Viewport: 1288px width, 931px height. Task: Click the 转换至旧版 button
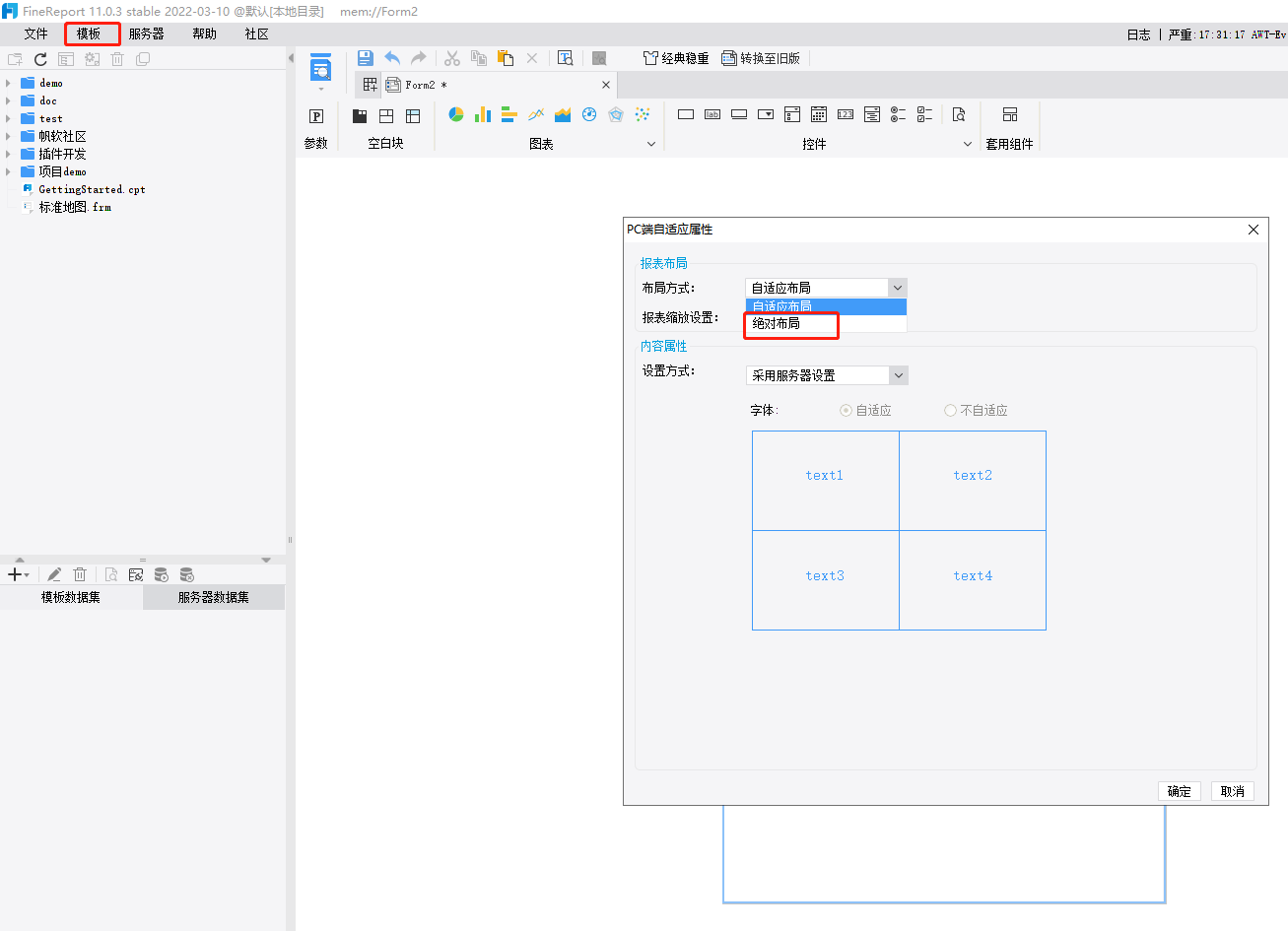[x=761, y=58]
